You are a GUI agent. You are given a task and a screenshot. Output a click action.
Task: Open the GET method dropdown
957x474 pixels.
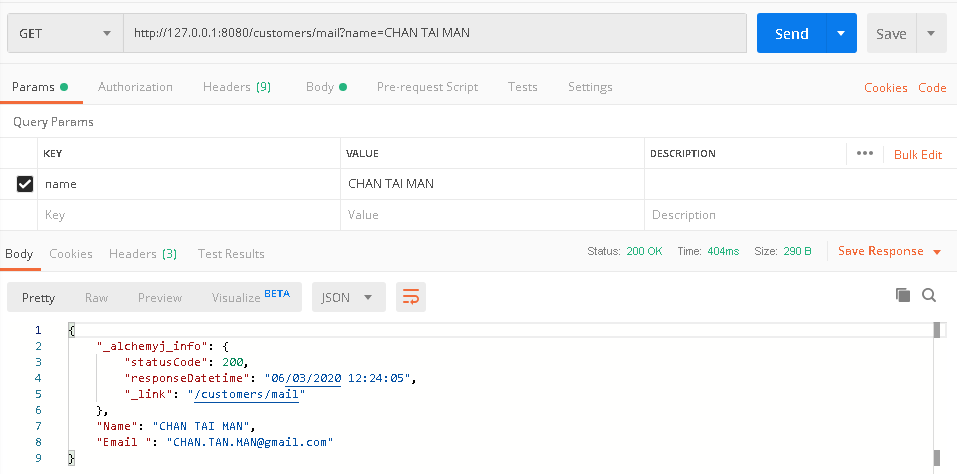(x=64, y=33)
